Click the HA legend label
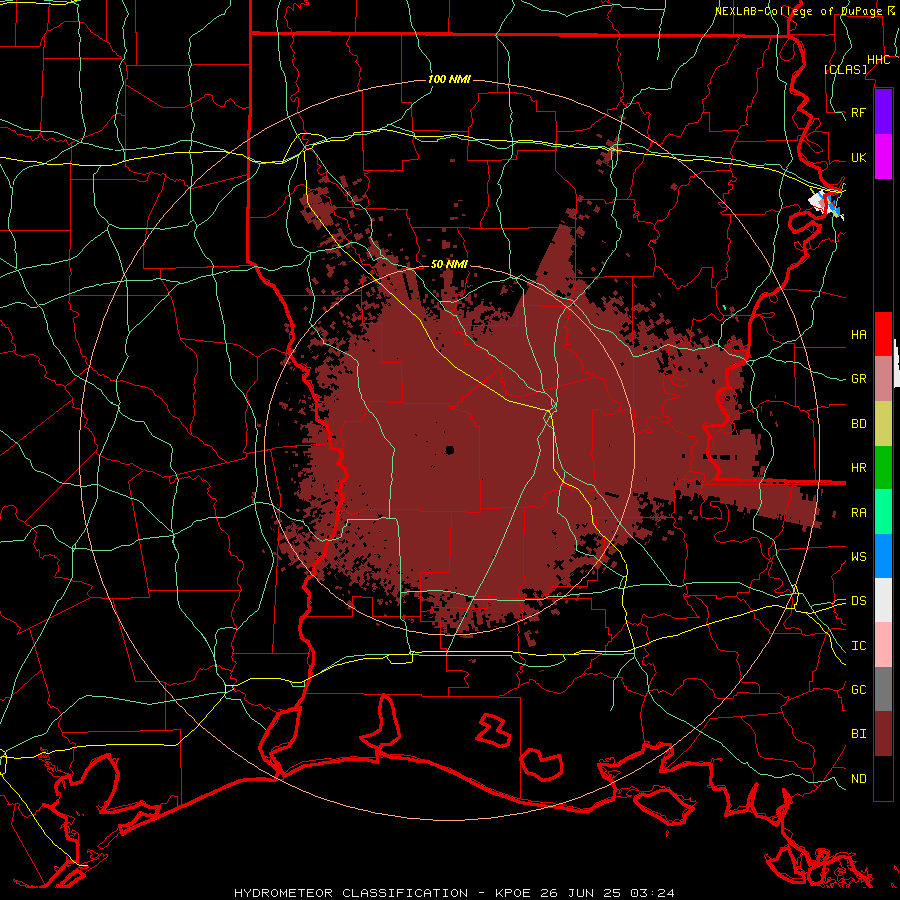 (858, 335)
